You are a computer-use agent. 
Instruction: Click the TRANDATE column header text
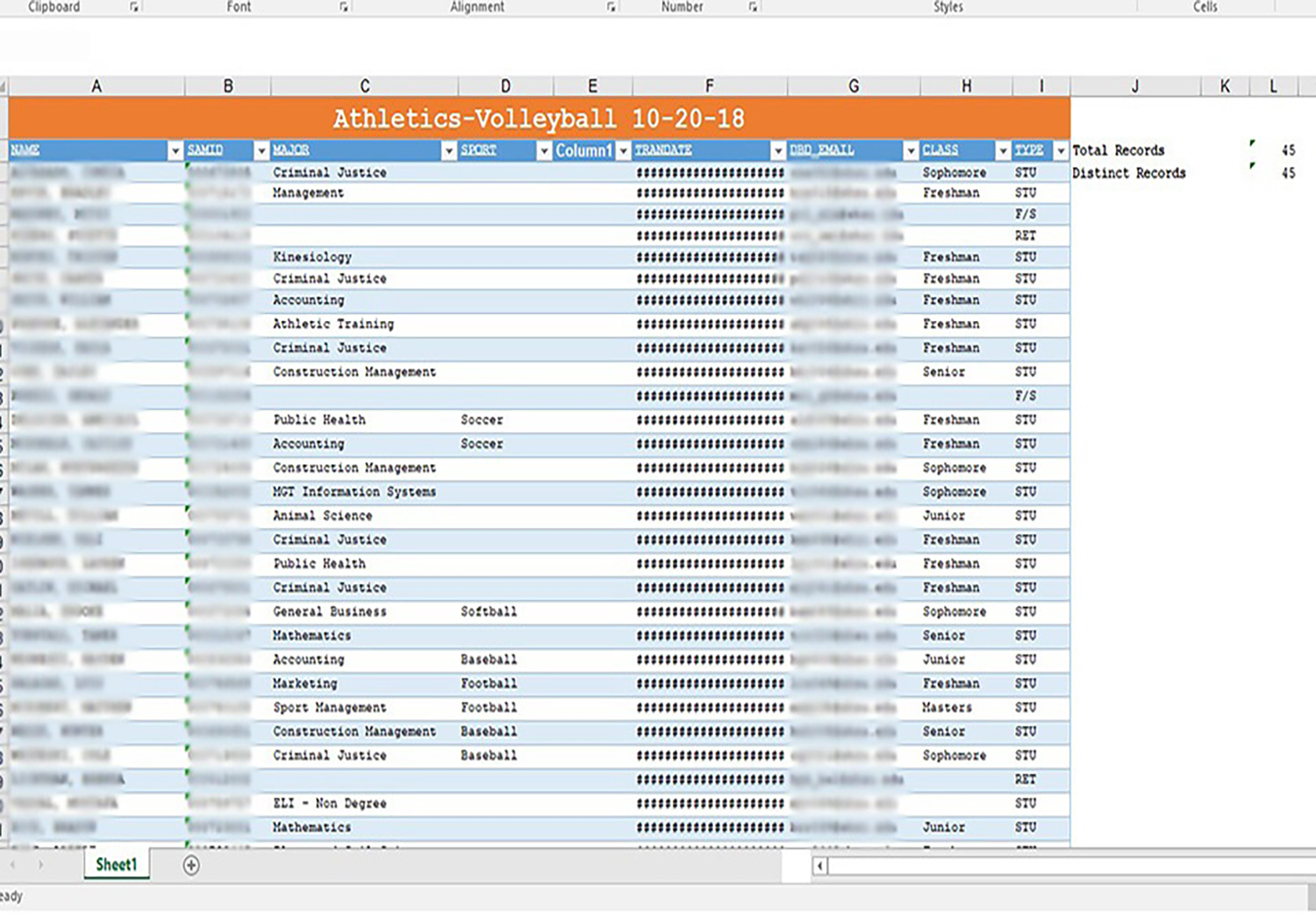[x=663, y=150]
